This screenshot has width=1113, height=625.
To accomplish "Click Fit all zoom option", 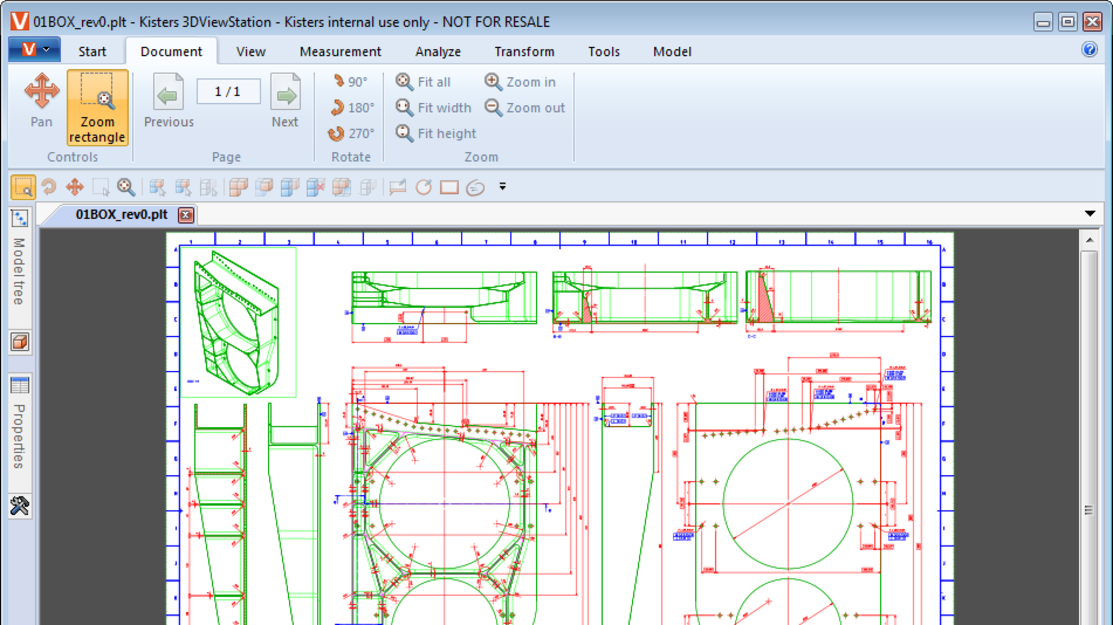I will [x=423, y=82].
